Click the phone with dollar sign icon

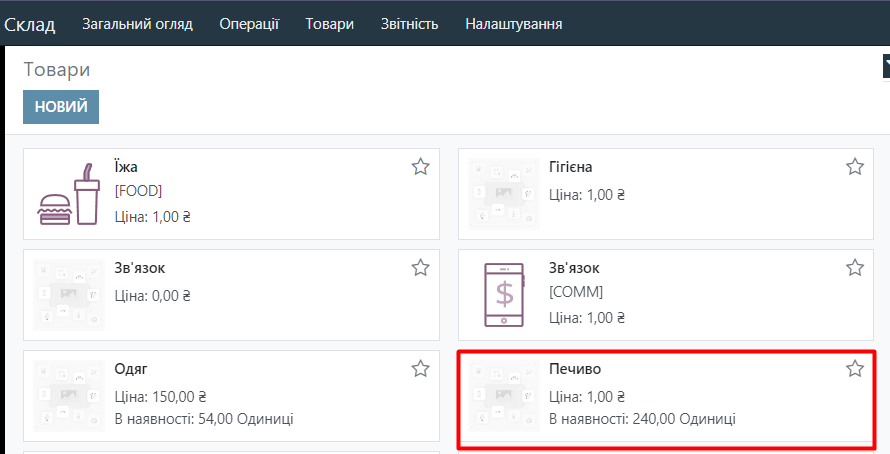click(x=503, y=295)
